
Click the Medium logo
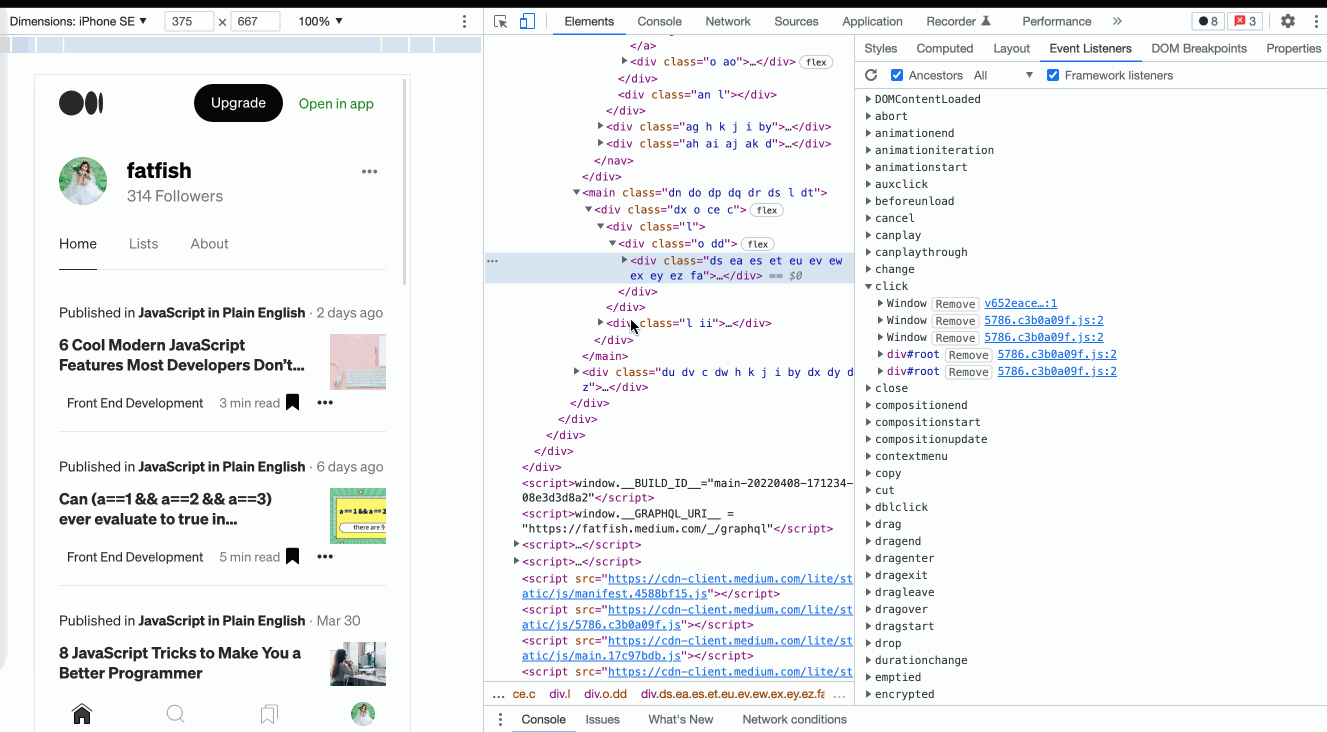(81, 103)
